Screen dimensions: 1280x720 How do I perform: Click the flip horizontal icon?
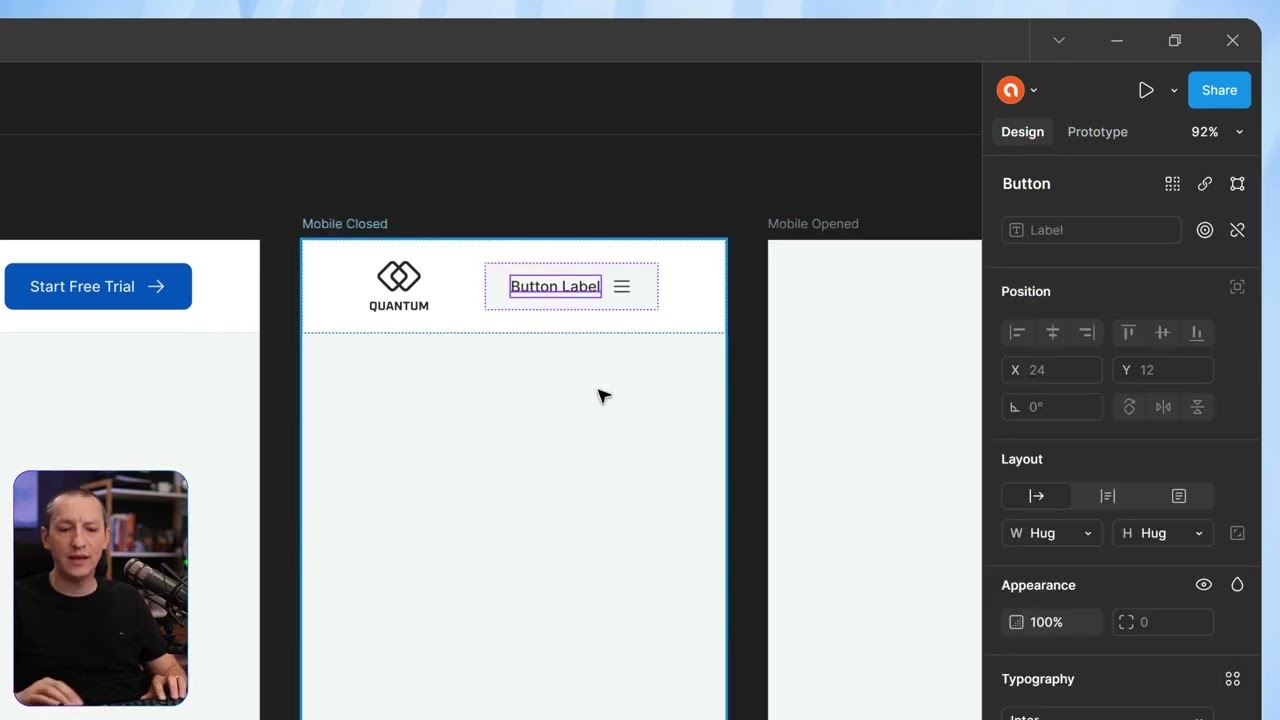coord(1163,407)
